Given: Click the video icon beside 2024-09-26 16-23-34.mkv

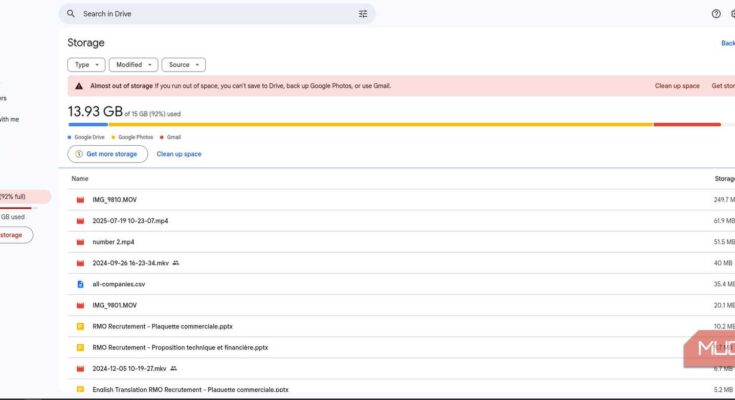Looking at the screenshot, I should (x=80, y=263).
